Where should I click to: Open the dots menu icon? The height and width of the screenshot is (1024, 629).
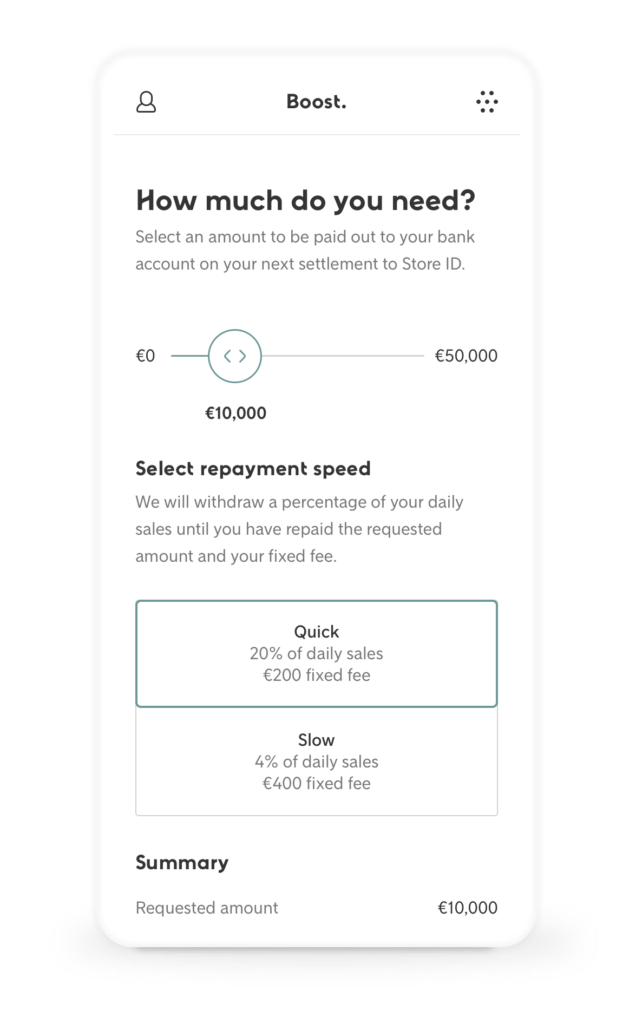tap(487, 102)
